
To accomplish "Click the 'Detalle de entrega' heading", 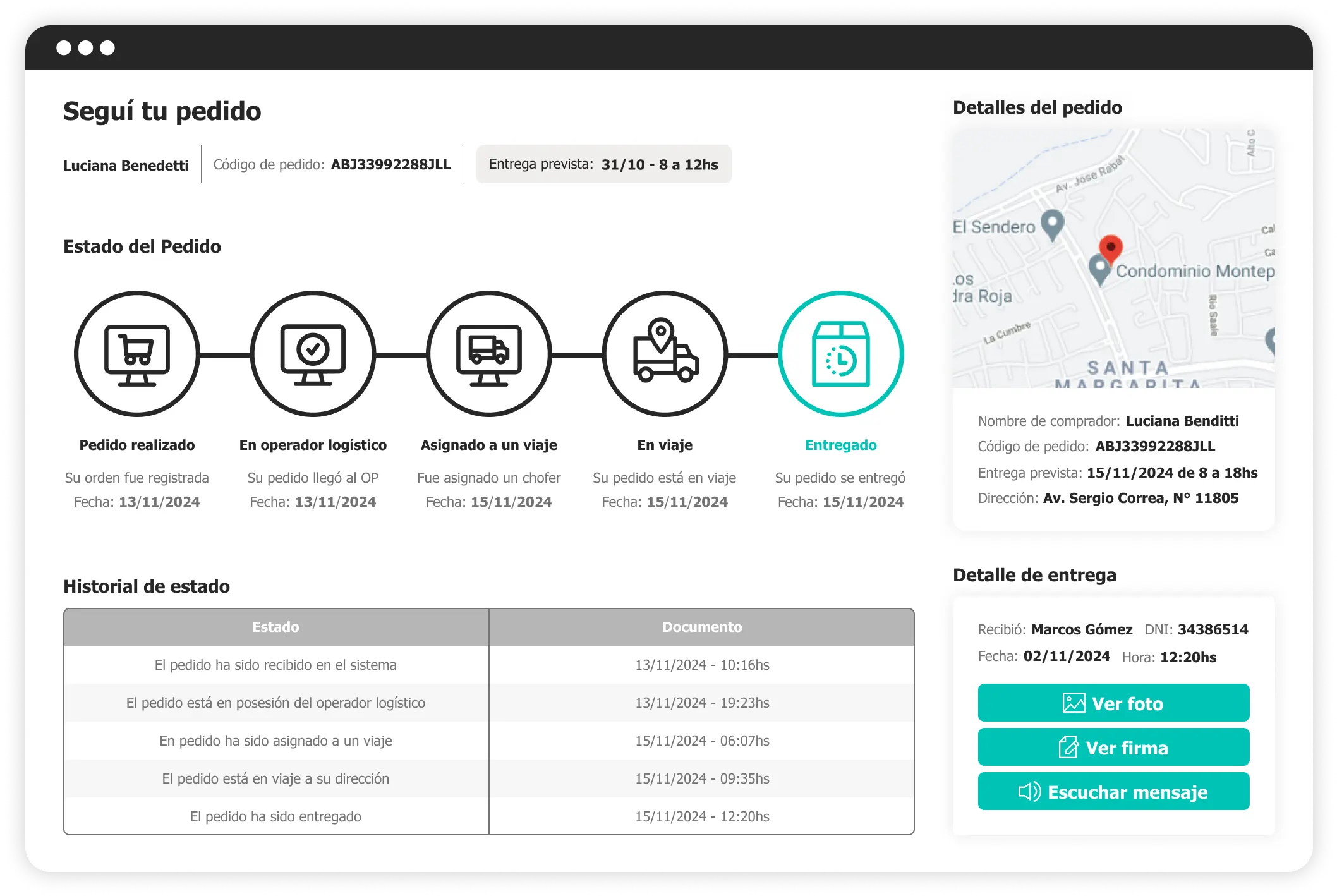I will 1034,575.
